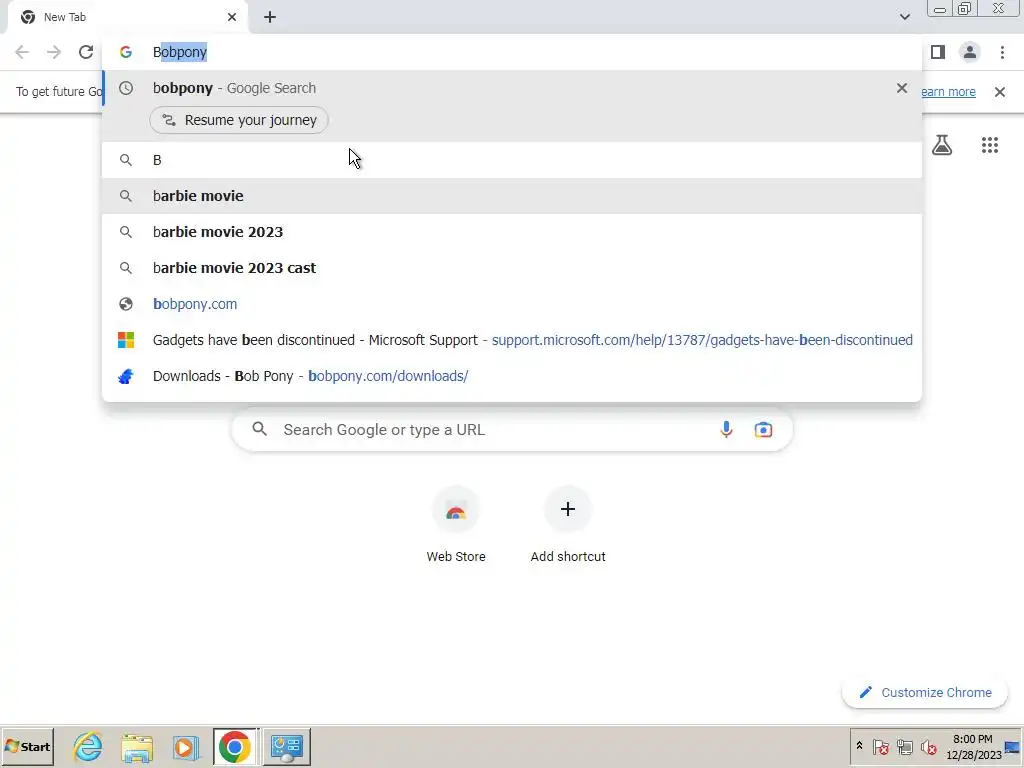
Task: Open Gadgets have been discontinued suggestion
Action: pos(512,340)
